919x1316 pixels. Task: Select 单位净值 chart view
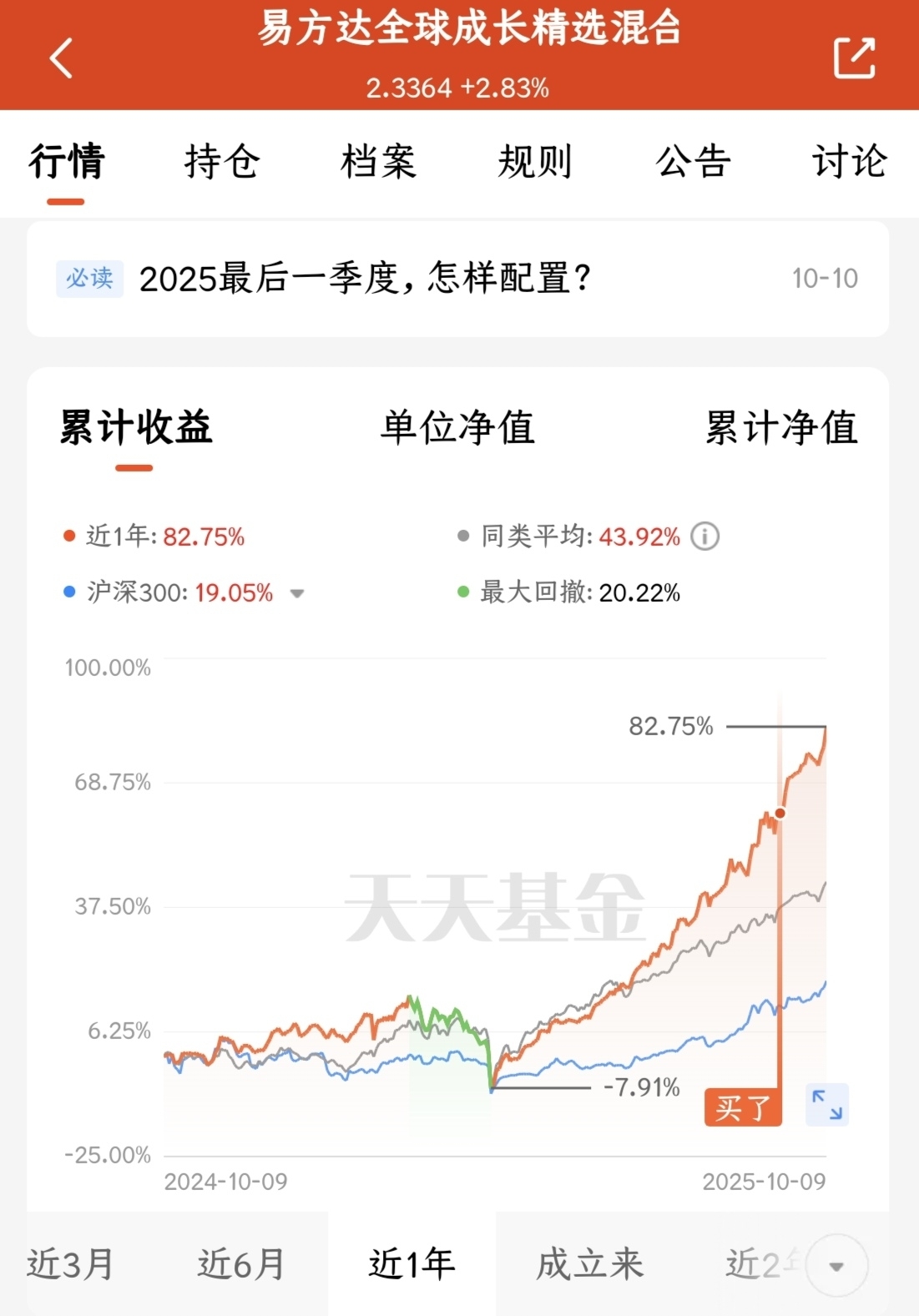(x=457, y=427)
